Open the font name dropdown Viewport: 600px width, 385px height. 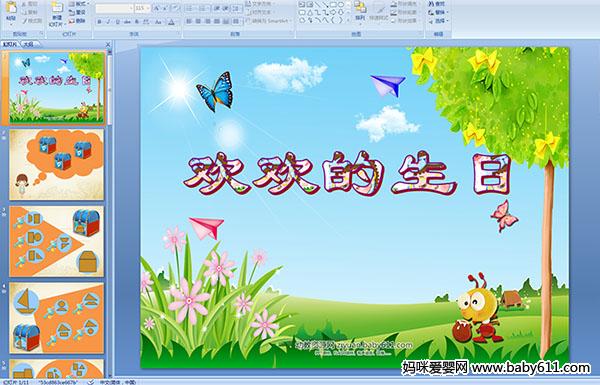(131, 8)
